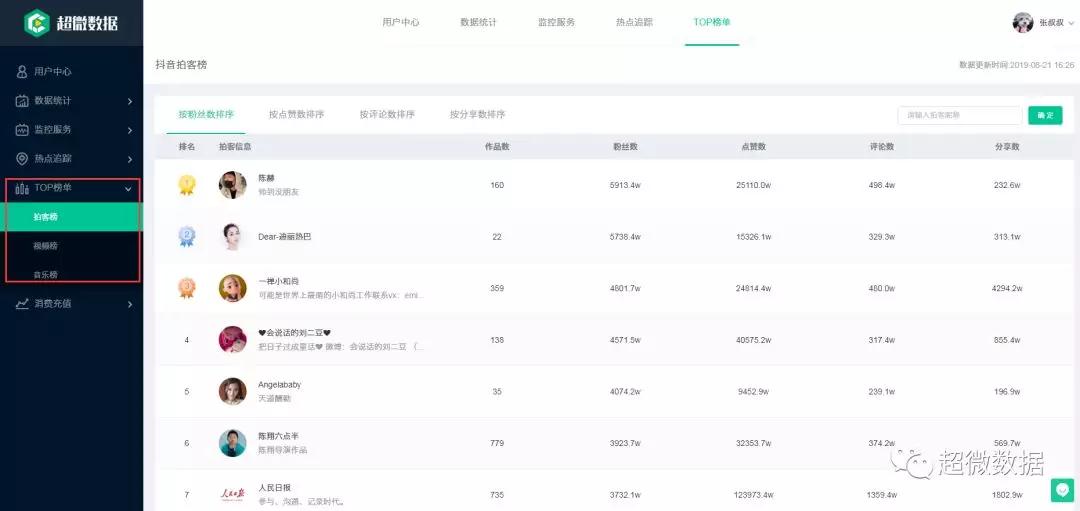1080x511 pixels.
Task: Click the 人民日报 name text
Action: [x=275, y=488]
